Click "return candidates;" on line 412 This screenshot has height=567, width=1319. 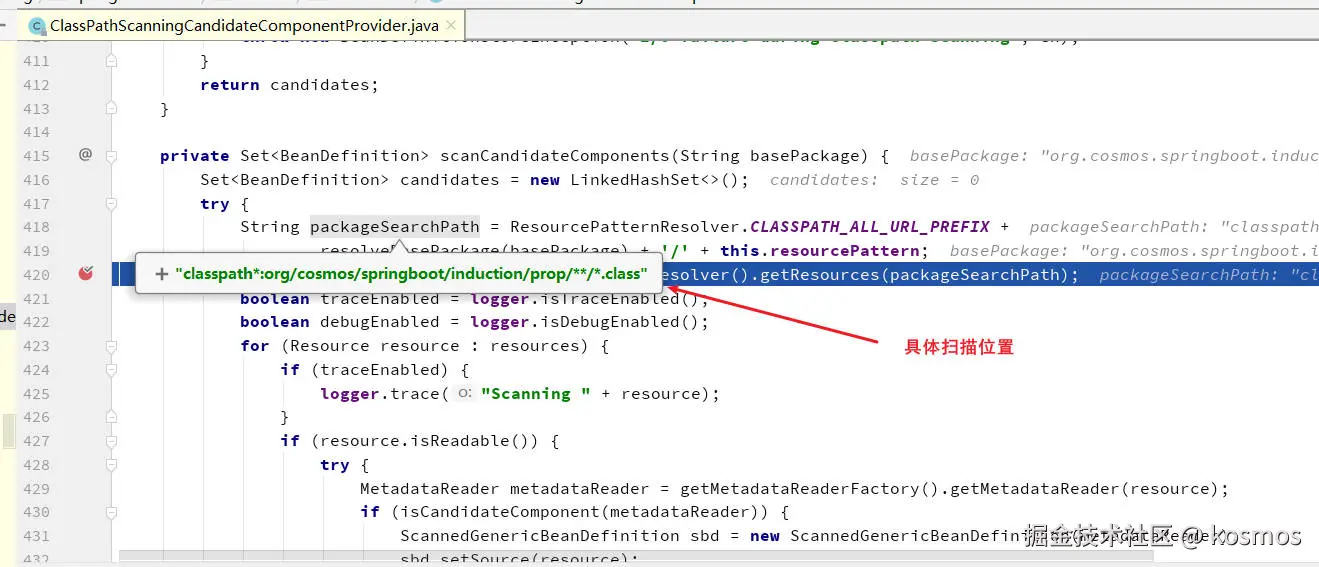coord(290,85)
